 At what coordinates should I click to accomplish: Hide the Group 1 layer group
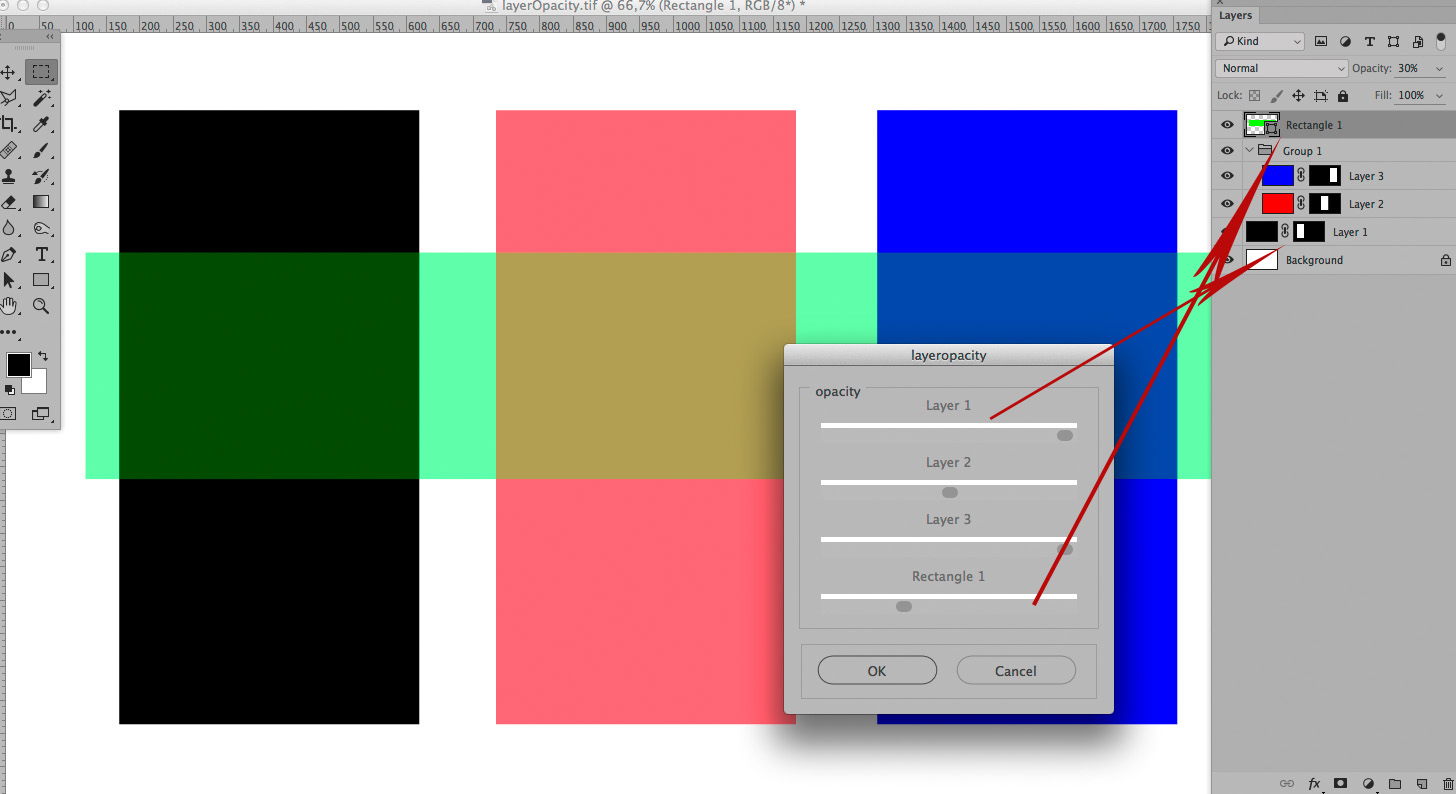pyautogui.click(x=1228, y=151)
